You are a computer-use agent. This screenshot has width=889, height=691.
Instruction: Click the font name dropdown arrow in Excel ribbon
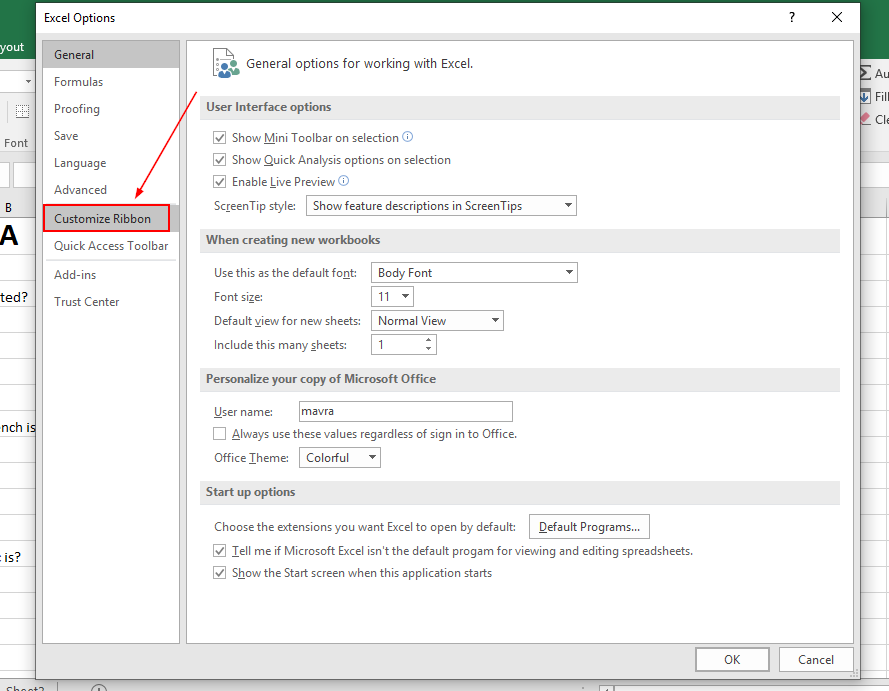28,82
